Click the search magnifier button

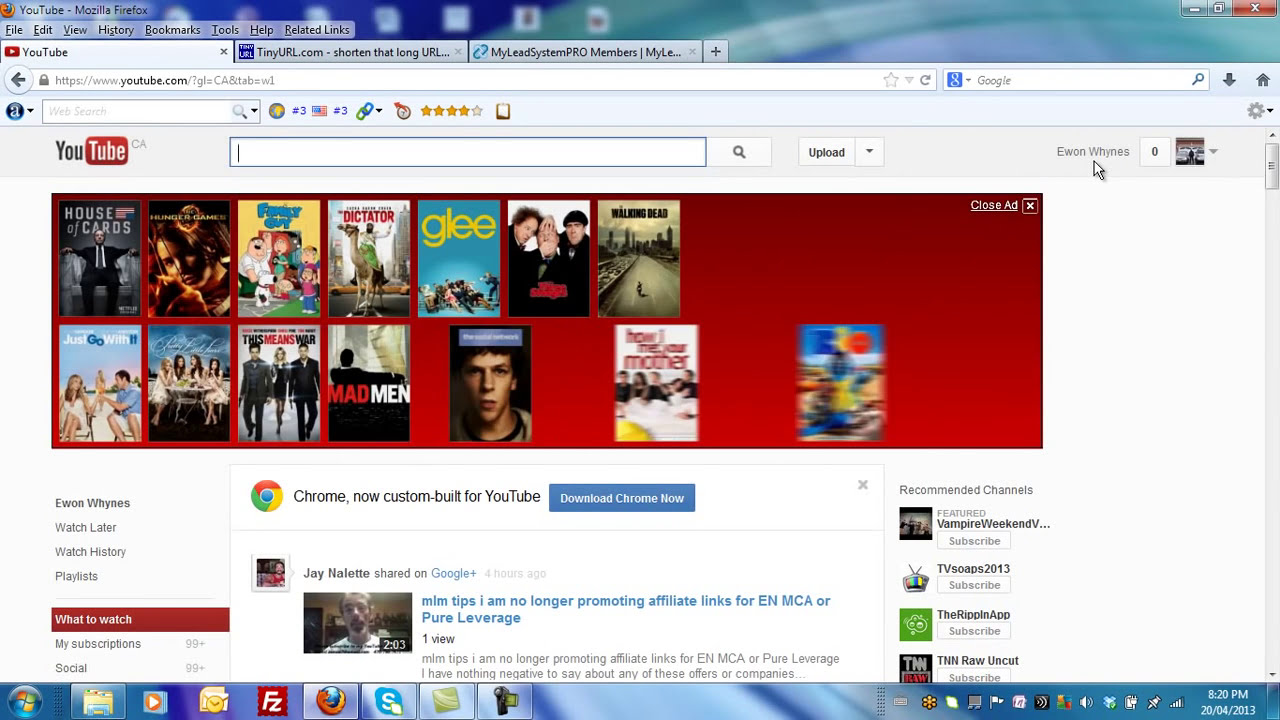tap(738, 152)
